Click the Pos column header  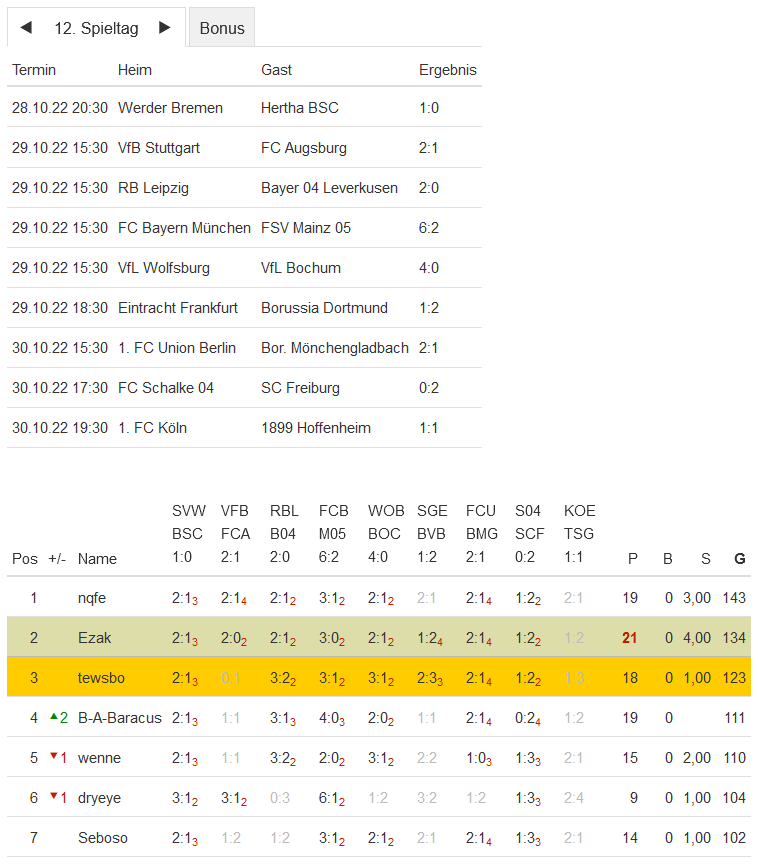pos(25,559)
